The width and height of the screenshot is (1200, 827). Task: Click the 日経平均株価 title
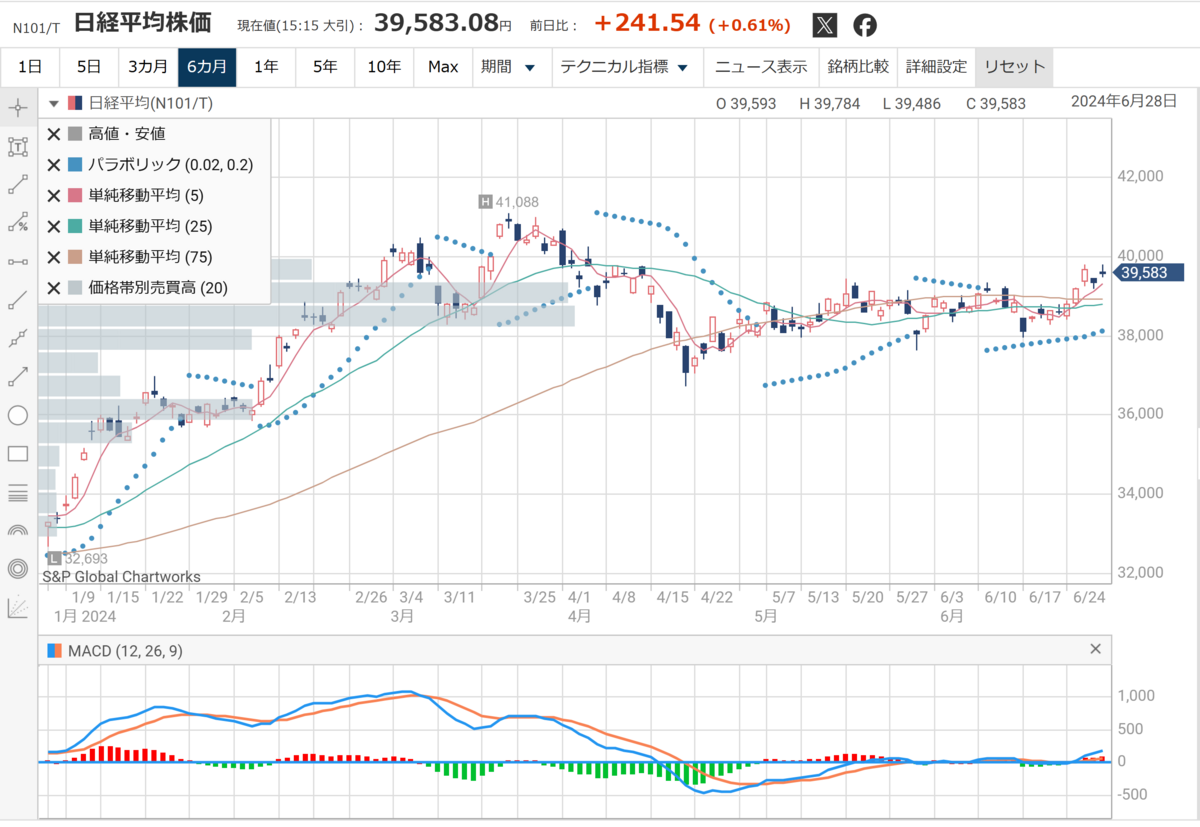click(x=142, y=23)
